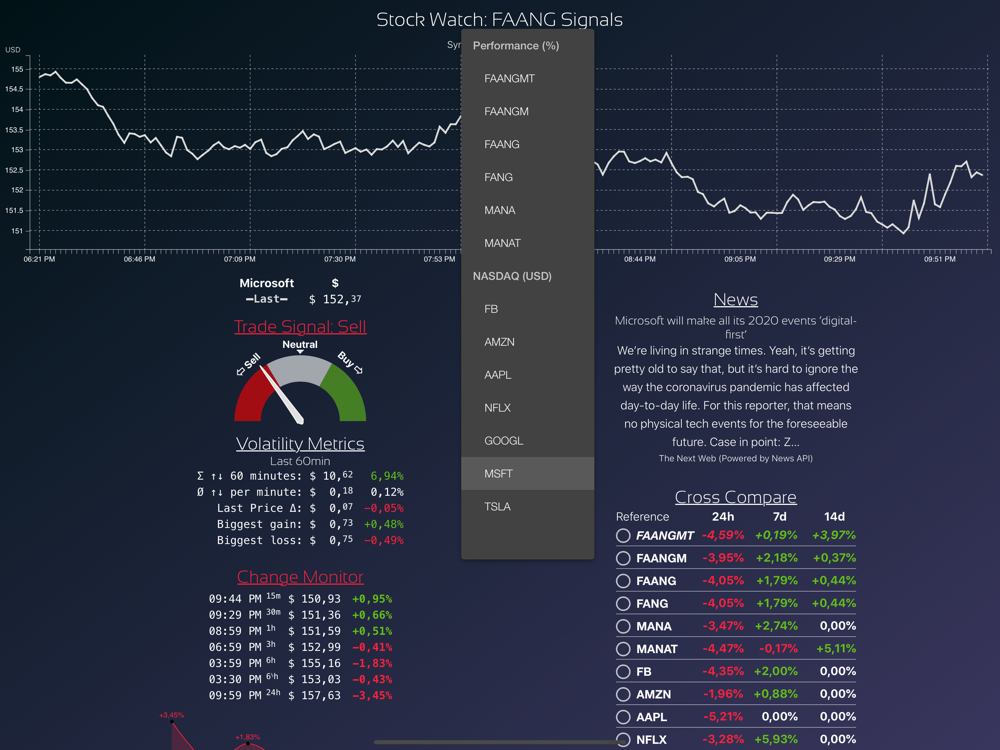Viewport: 1000px width, 750px height.
Task: Select FANG from the dropdown list
Action: 527,177
